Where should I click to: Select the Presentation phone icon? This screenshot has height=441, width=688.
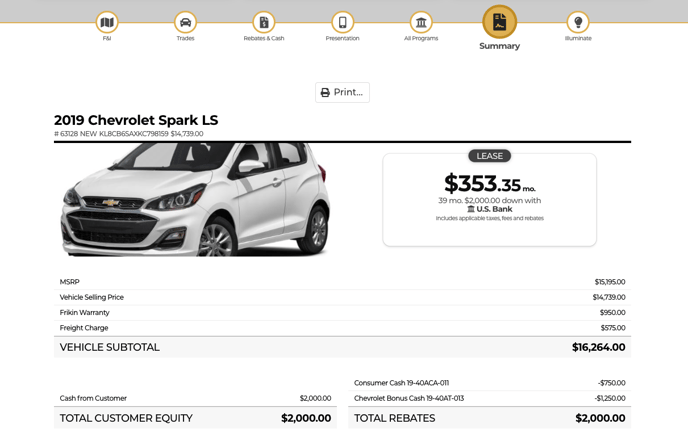point(342,22)
